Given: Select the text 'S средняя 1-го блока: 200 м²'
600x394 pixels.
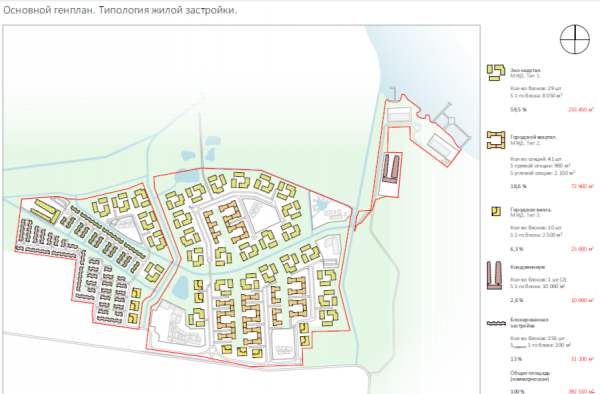Looking at the screenshot, I should click(x=540, y=345).
